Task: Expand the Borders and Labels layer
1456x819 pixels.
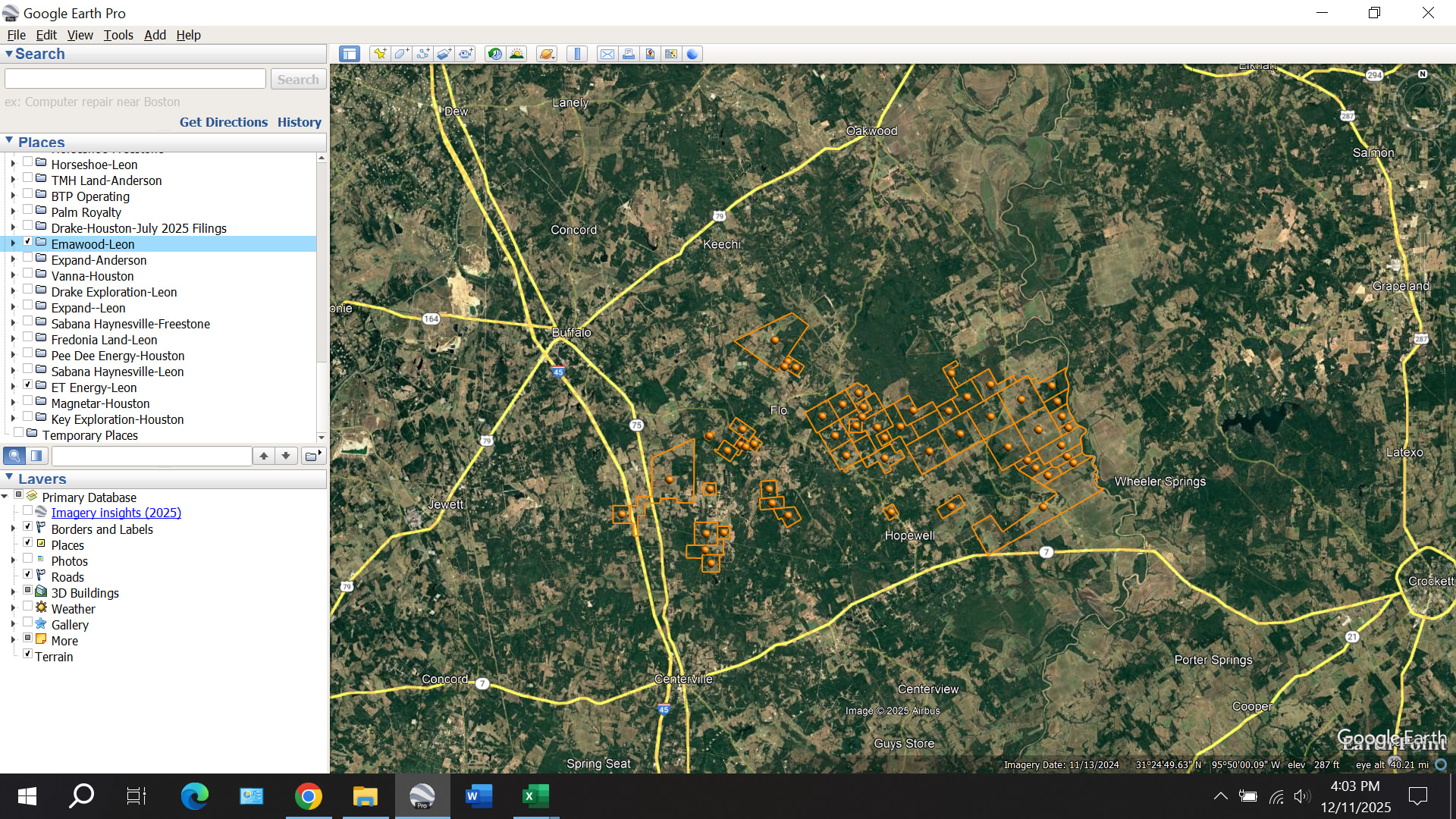Action: [x=13, y=529]
